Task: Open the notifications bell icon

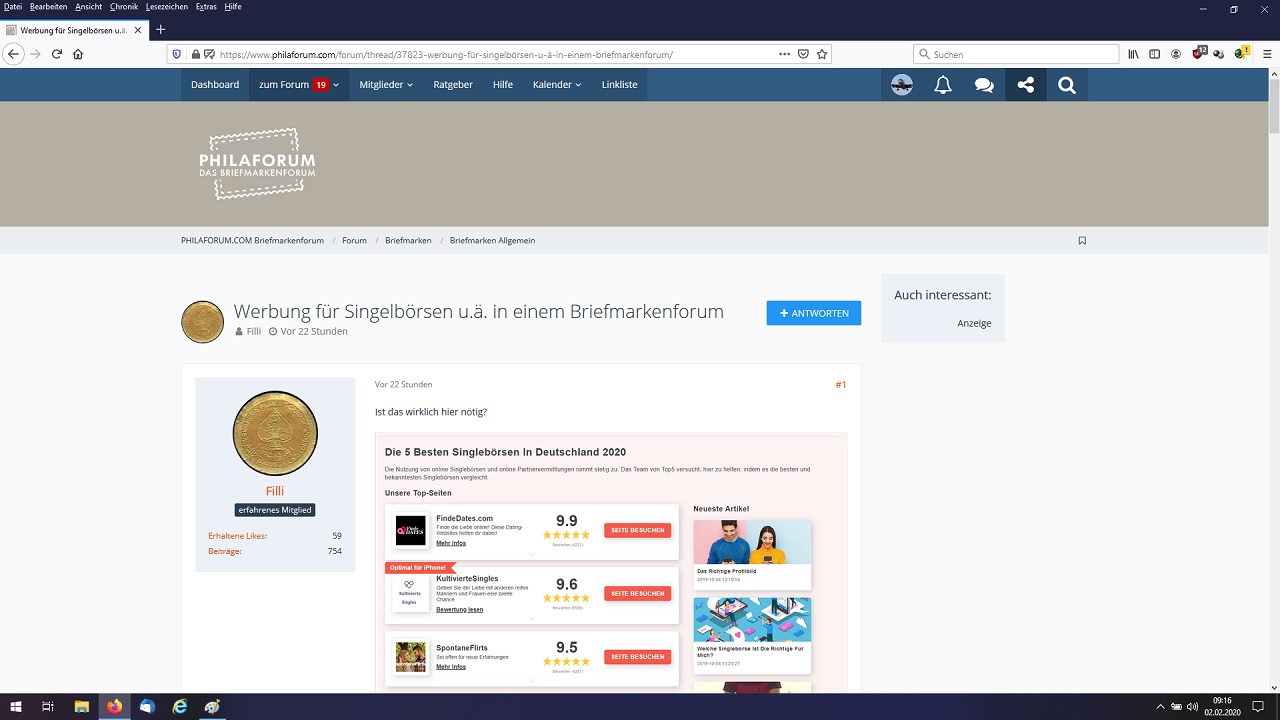Action: pos(942,85)
